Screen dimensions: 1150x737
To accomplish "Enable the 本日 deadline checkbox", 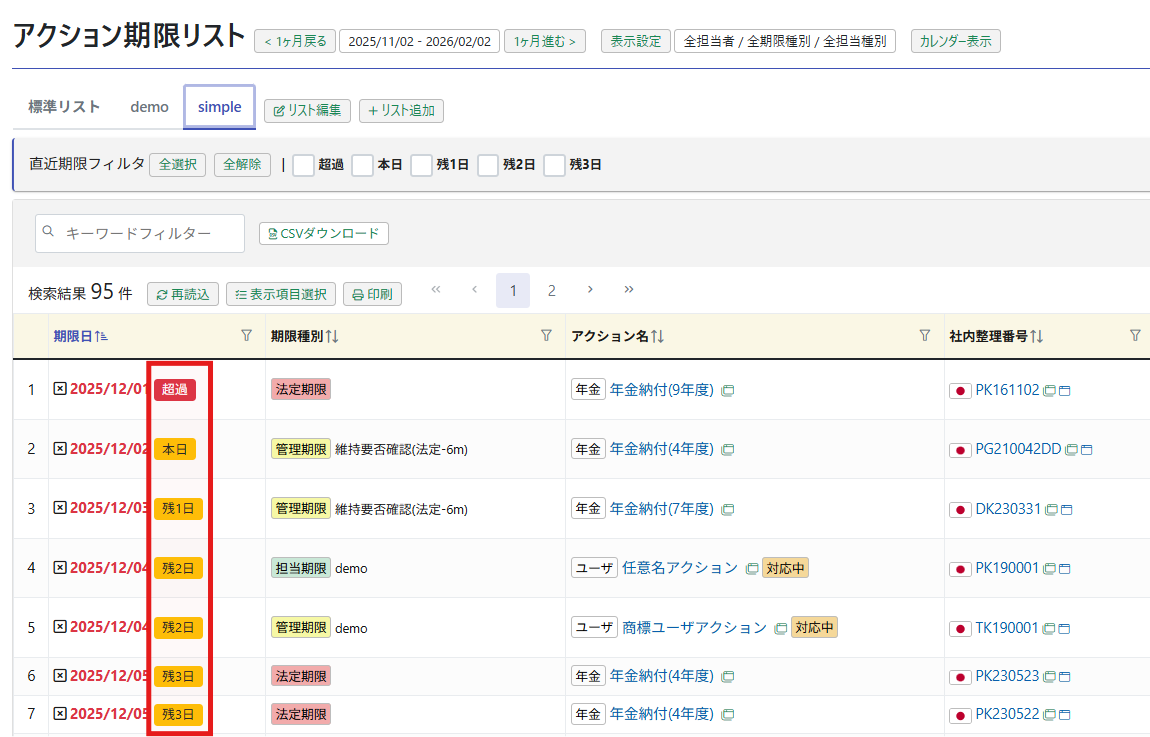I will 363,165.
